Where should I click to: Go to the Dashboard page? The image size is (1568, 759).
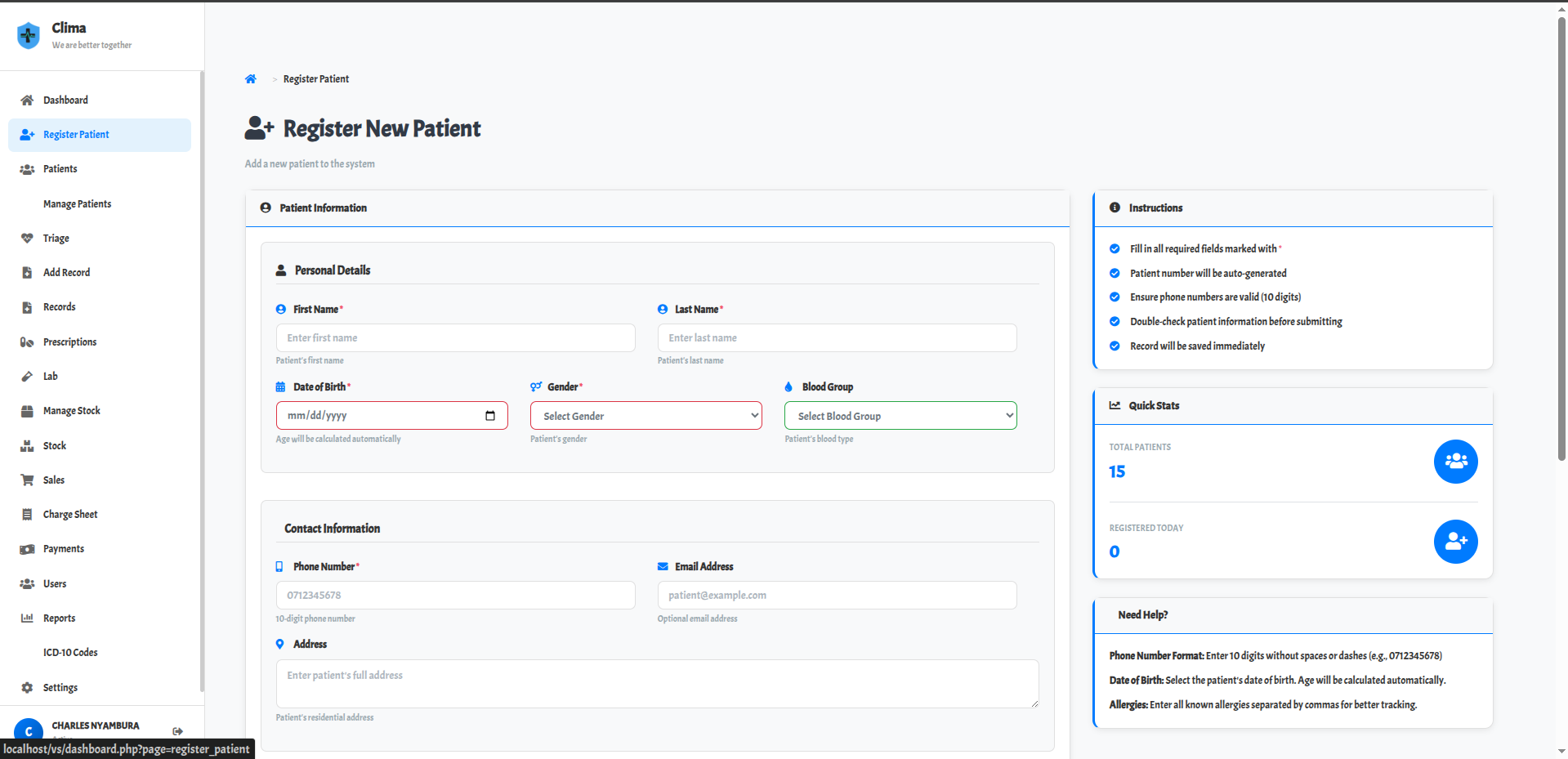coord(65,100)
